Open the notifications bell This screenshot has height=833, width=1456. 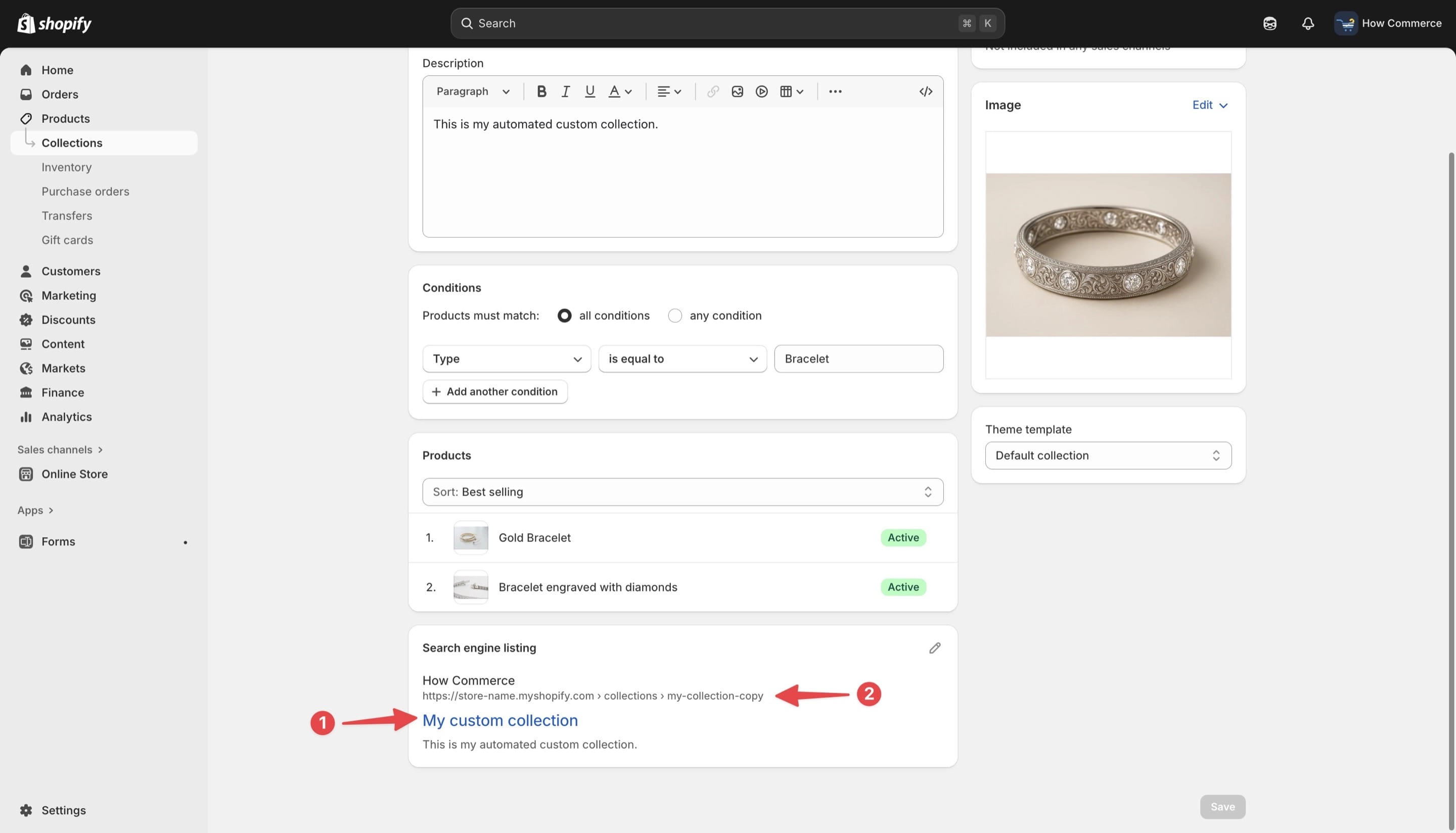tap(1308, 23)
